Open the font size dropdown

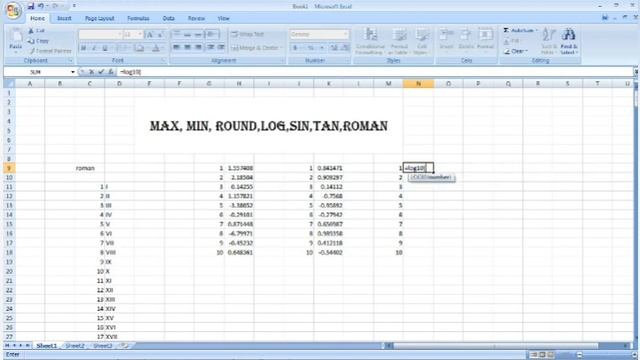tap(140, 35)
